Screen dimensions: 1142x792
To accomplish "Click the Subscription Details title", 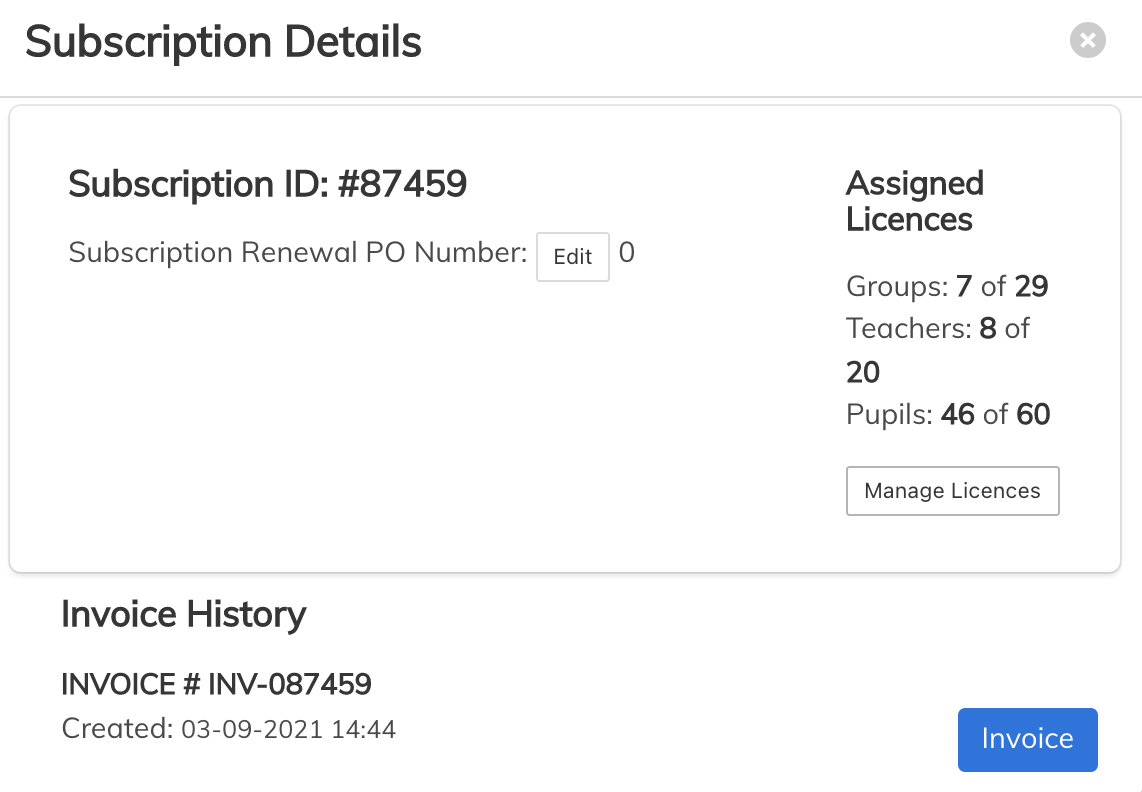I will (224, 42).
